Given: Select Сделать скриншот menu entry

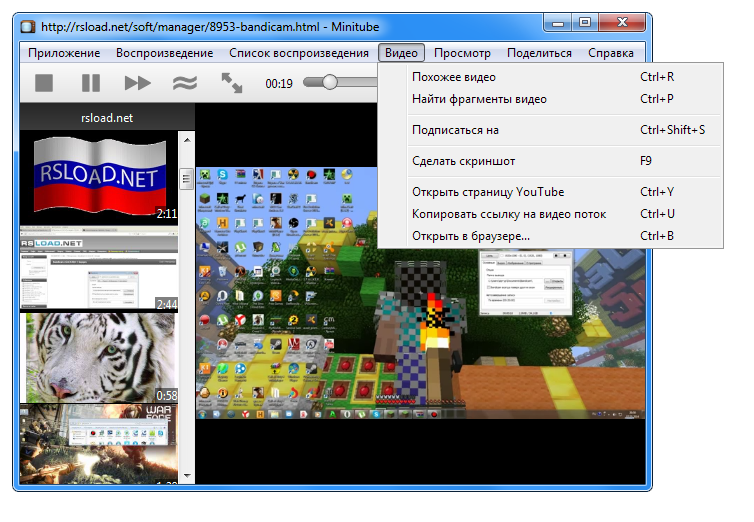Looking at the screenshot, I should 551,161.
